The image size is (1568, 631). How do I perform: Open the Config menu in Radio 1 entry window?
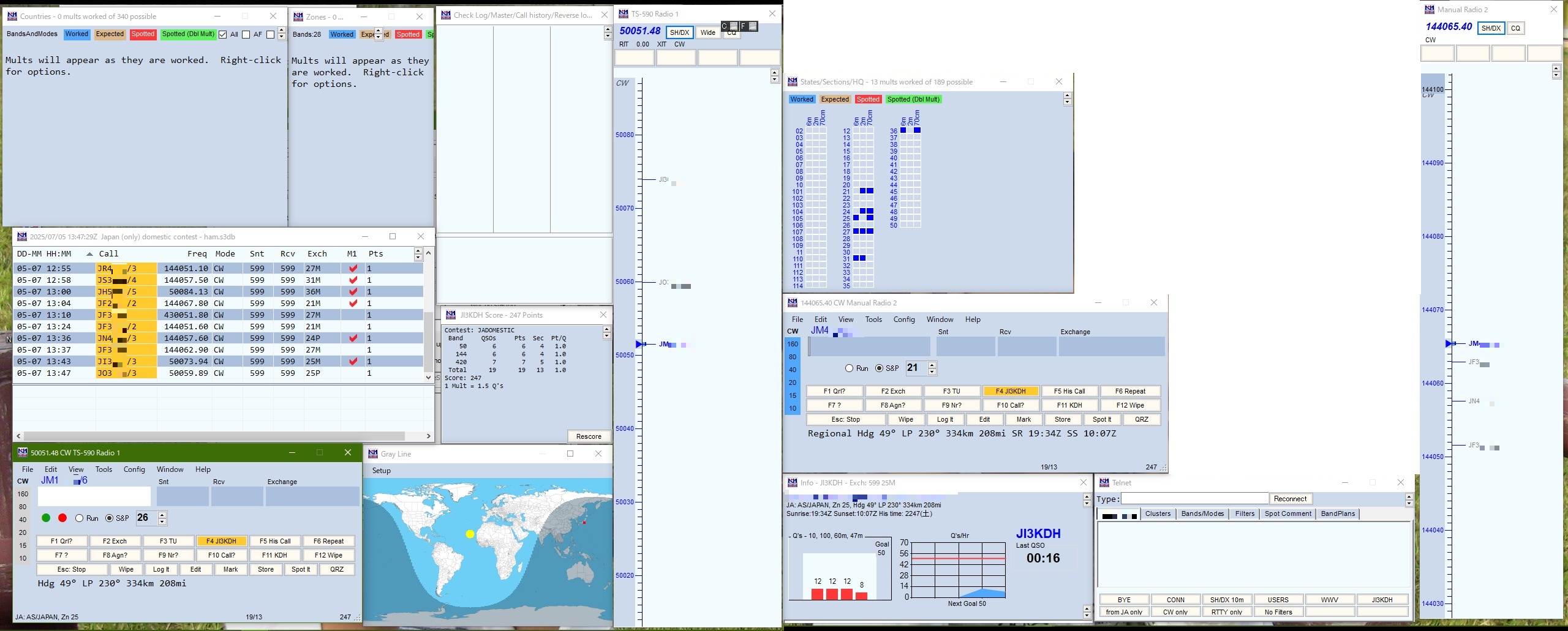point(134,469)
